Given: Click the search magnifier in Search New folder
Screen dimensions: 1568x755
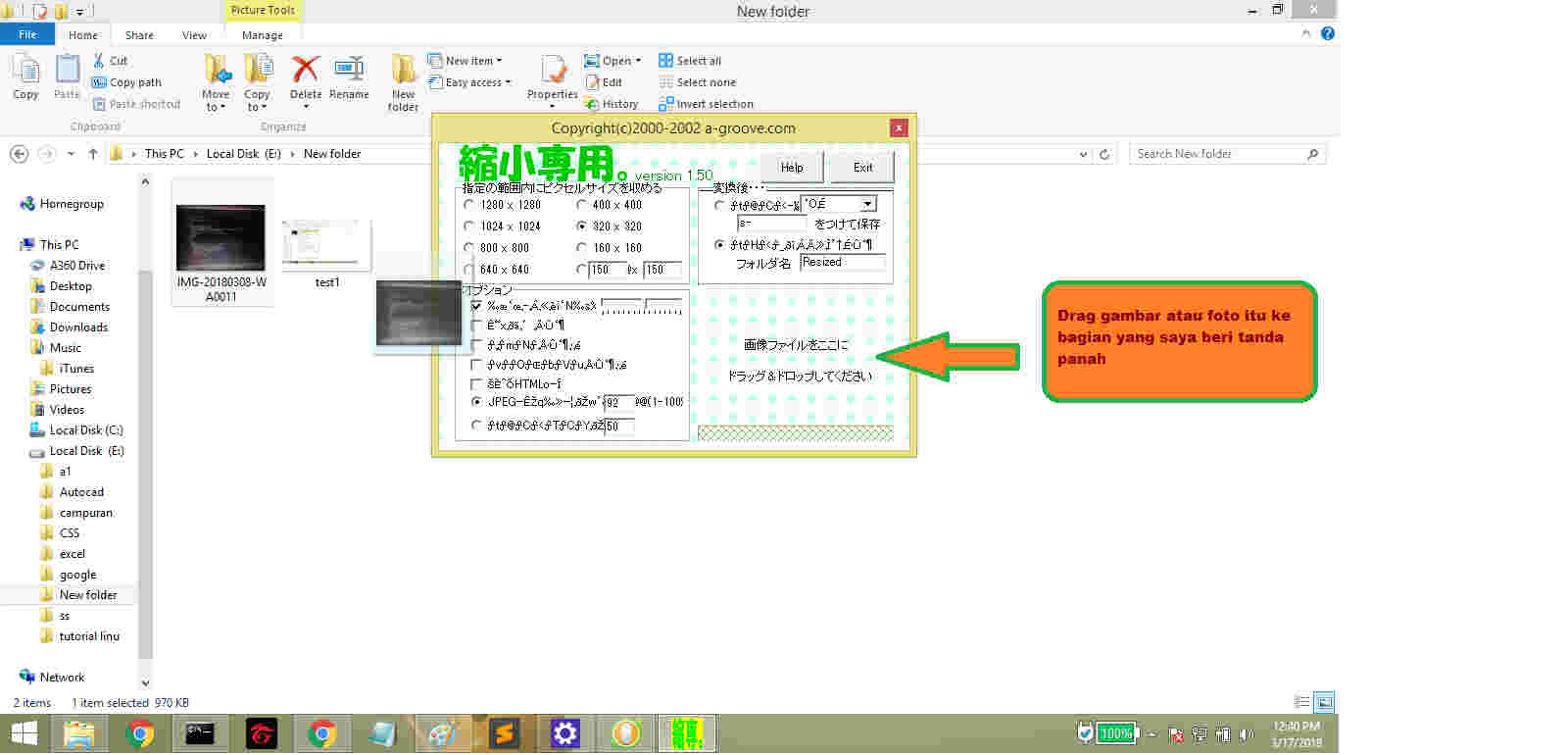Looking at the screenshot, I should click(x=1313, y=154).
